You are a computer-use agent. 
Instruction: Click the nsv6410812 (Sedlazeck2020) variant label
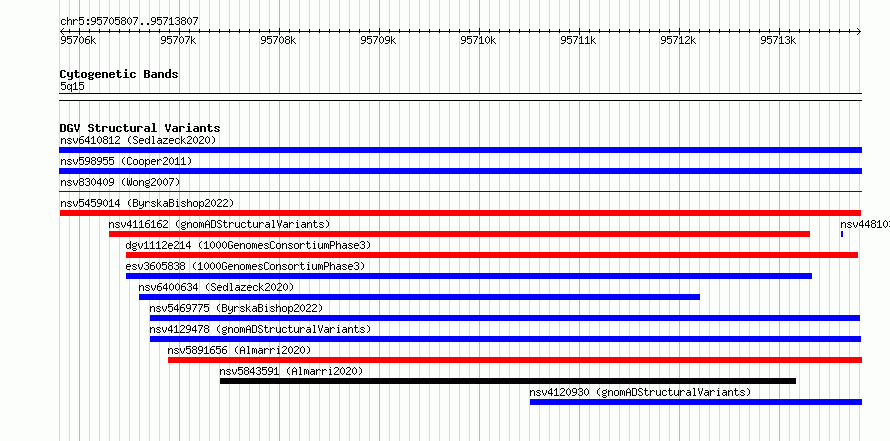[x=138, y=140]
